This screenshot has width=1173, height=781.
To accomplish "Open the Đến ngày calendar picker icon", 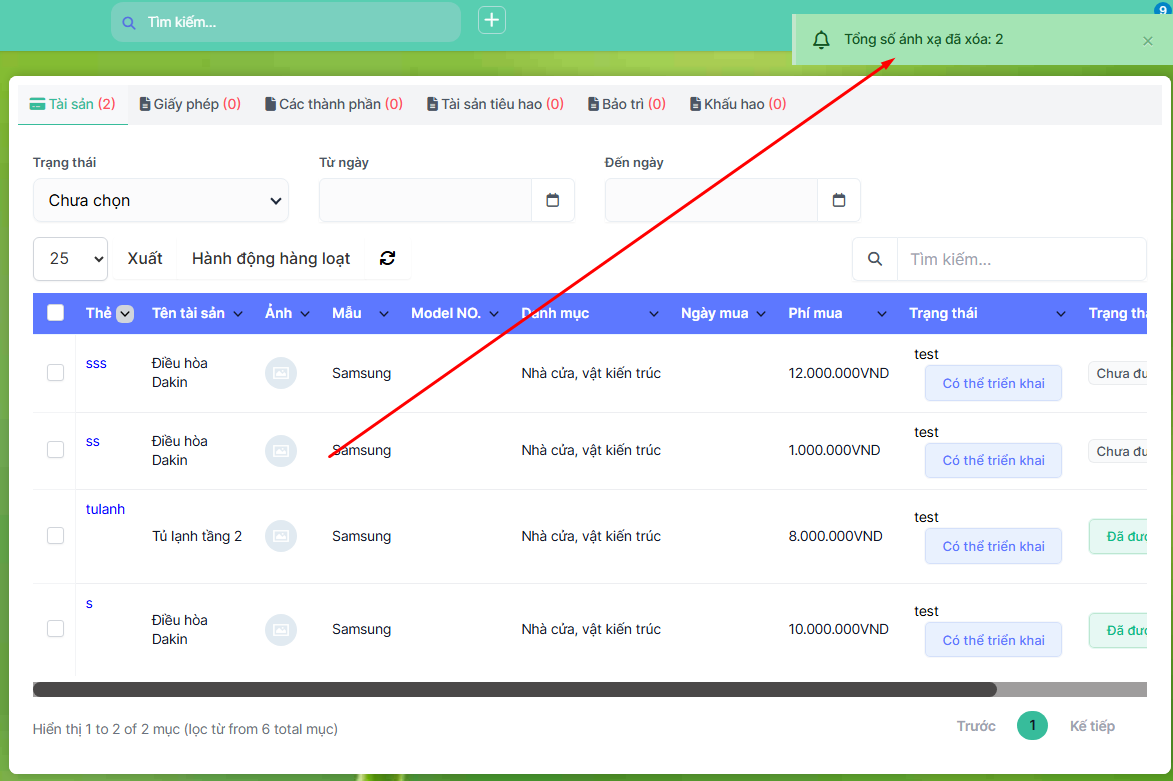I will tap(839, 200).
